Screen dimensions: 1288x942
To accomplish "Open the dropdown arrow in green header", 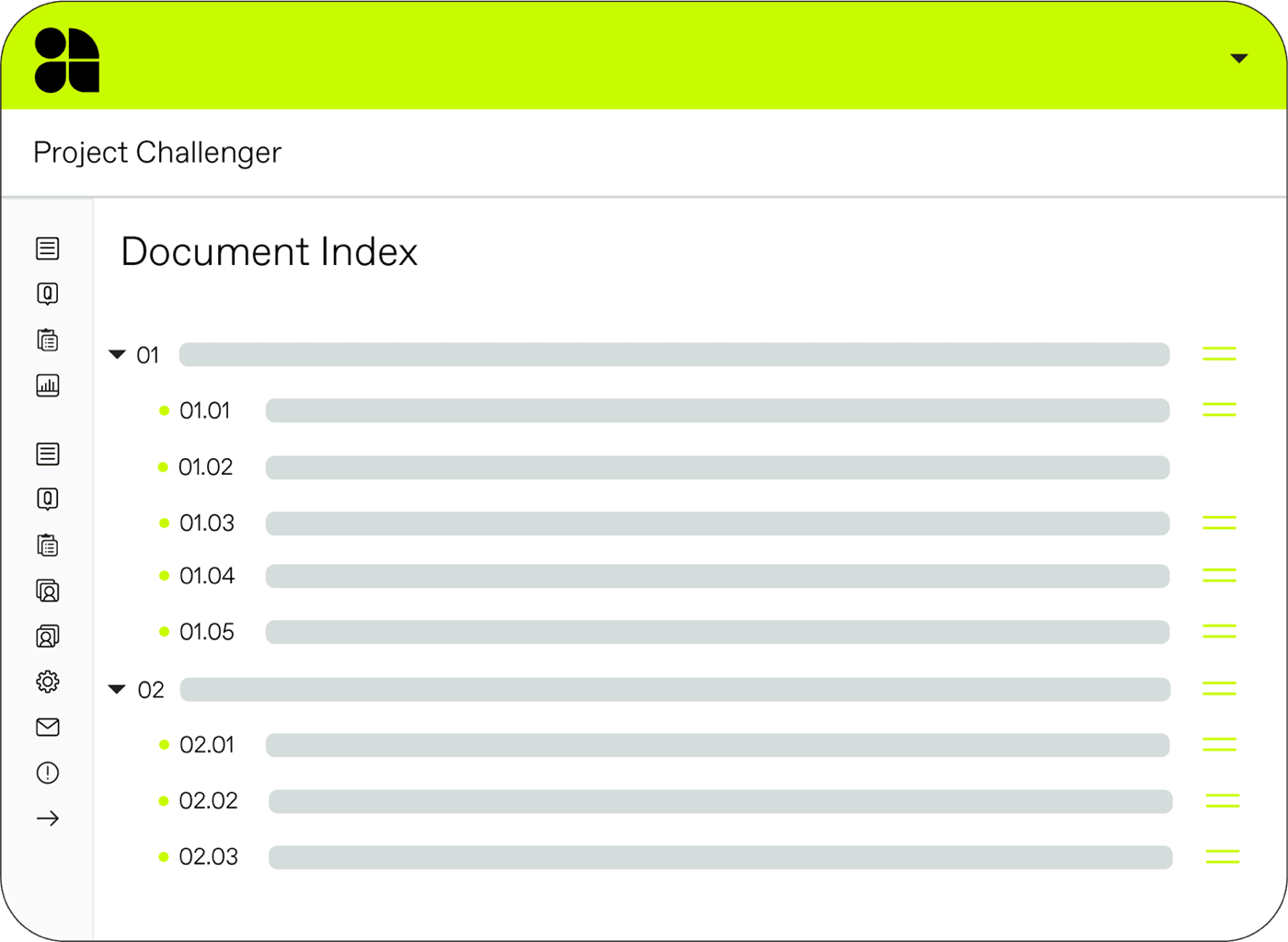I will coord(1239,59).
